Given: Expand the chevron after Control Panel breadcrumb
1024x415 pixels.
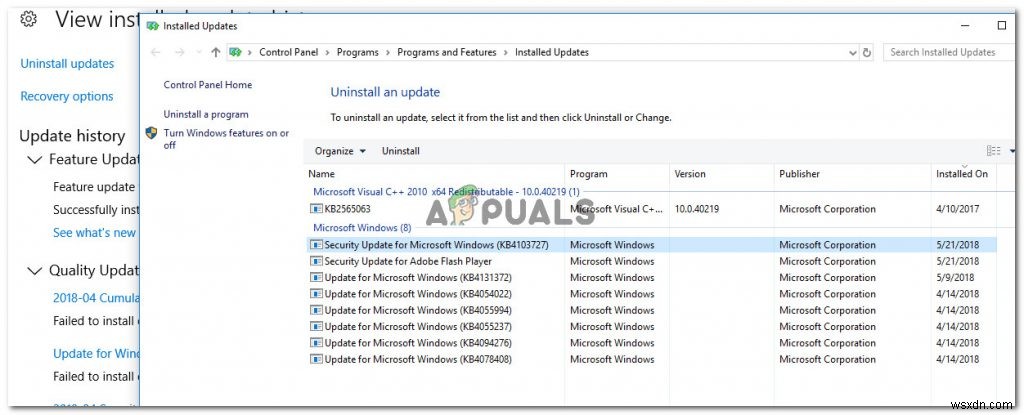Looking at the screenshot, I should 327,52.
